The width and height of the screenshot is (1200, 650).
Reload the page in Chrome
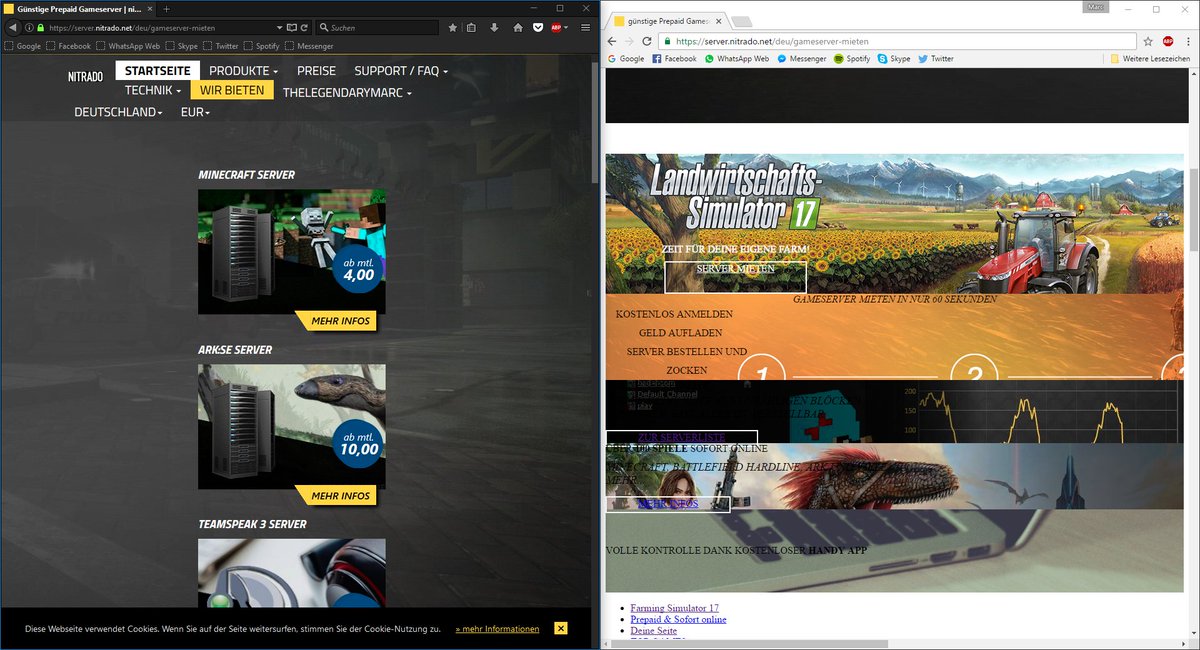pyautogui.click(x=647, y=42)
